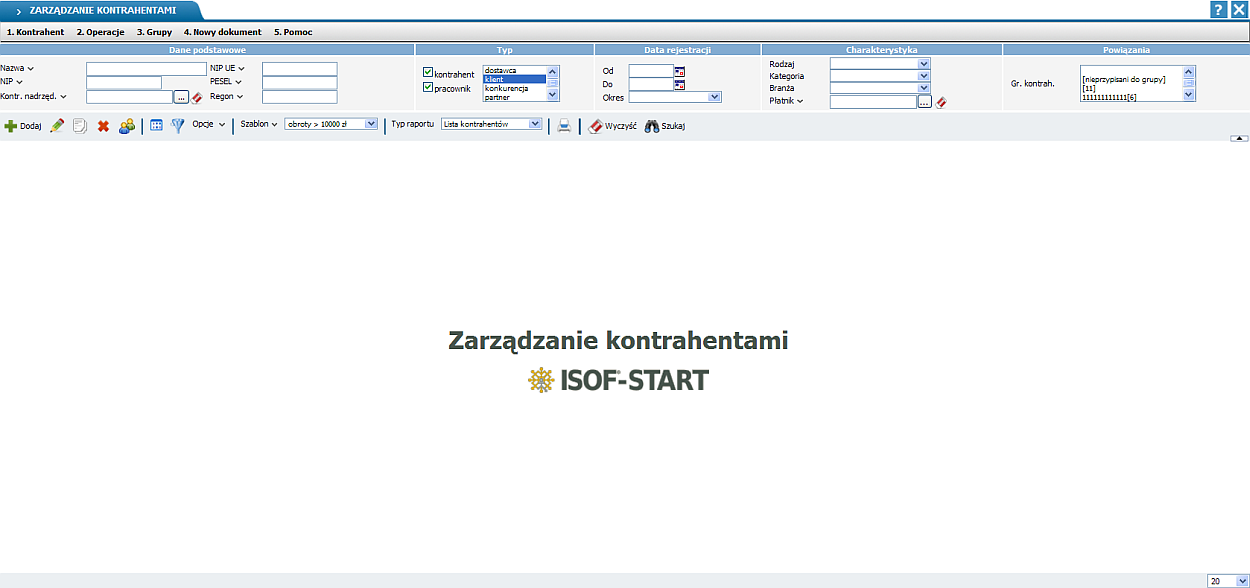Select '111111111111[6]' in Gr. kontrah. list
Image resolution: width=1250 pixels, height=588 pixels.
pyautogui.click(x=1131, y=96)
